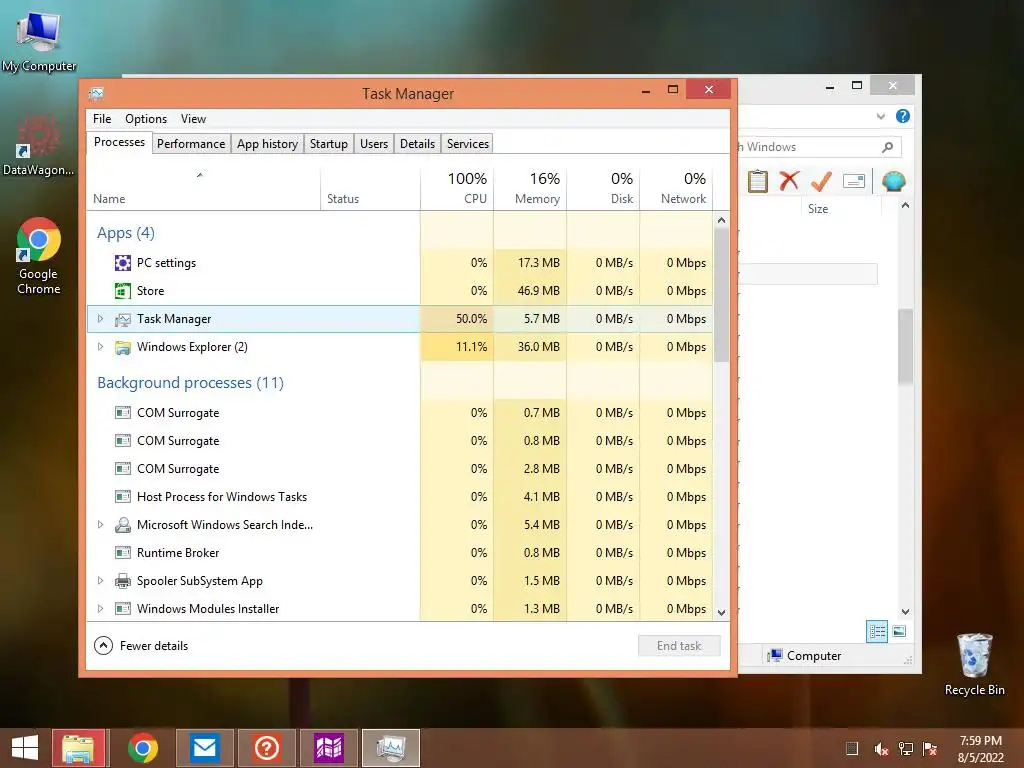Switch Explorer to details view icon
This screenshot has height=768, width=1024.
coord(876,631)
